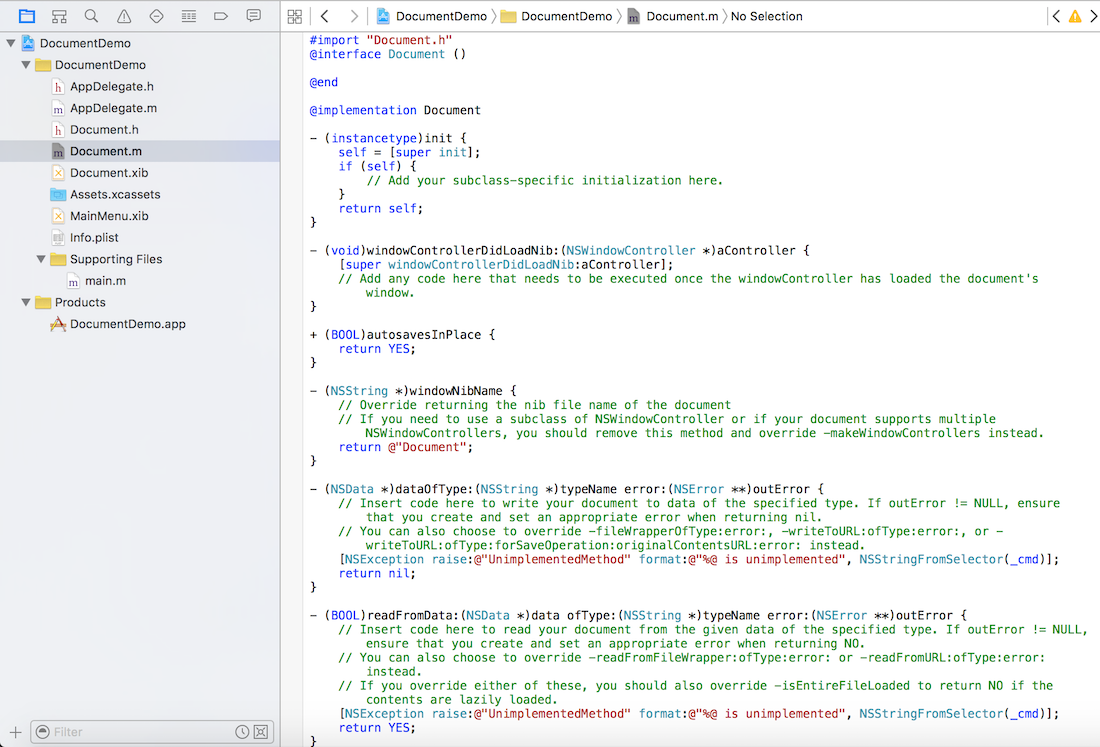Image resolution: width=1100 pixels, height=747 pixels.
Task: Open the Report navigator speech bubble icon
Action: tap(252, 16)
